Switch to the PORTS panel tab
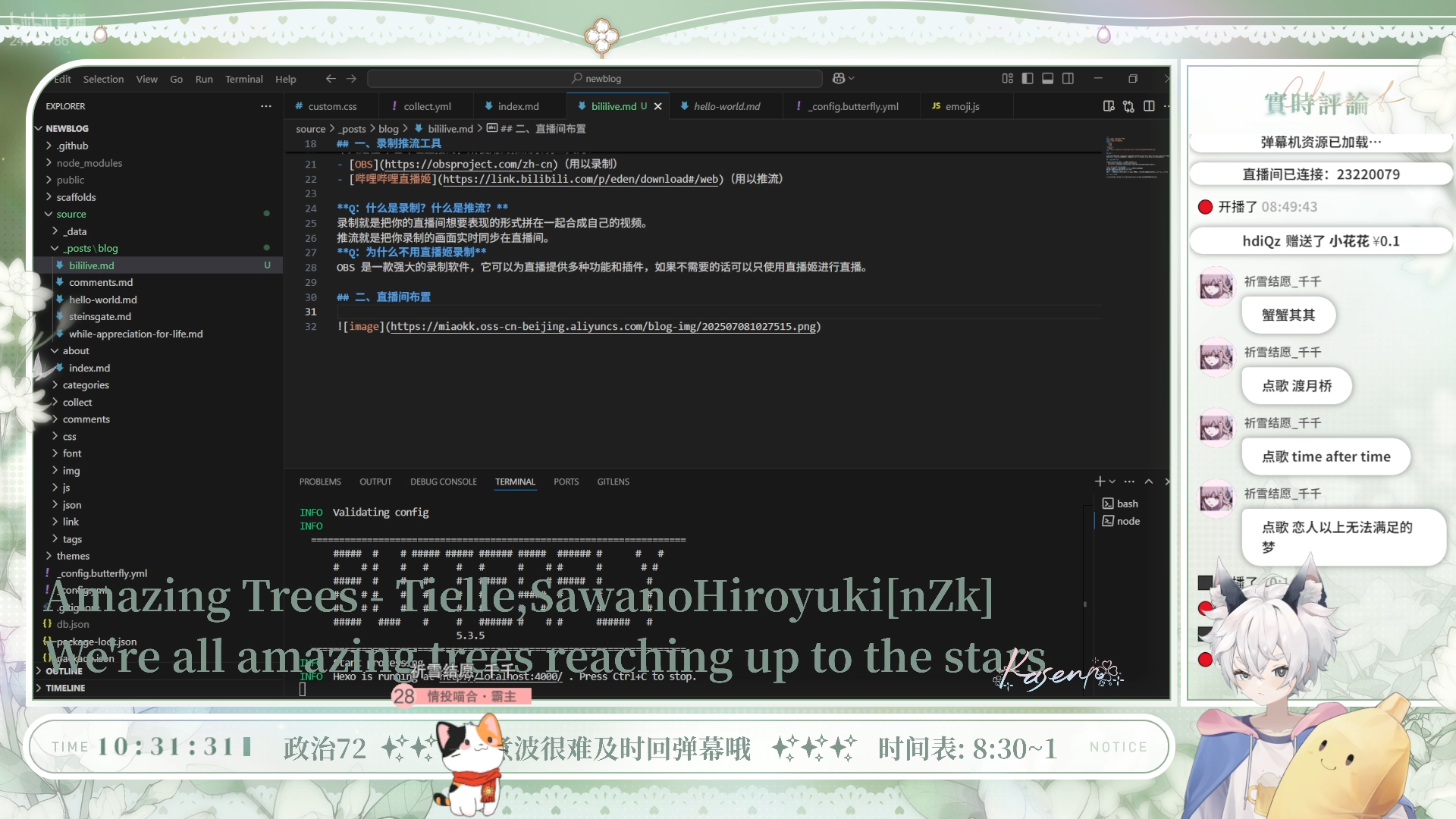The height and width of the screenshot is (819, 1456). [566, 482]
